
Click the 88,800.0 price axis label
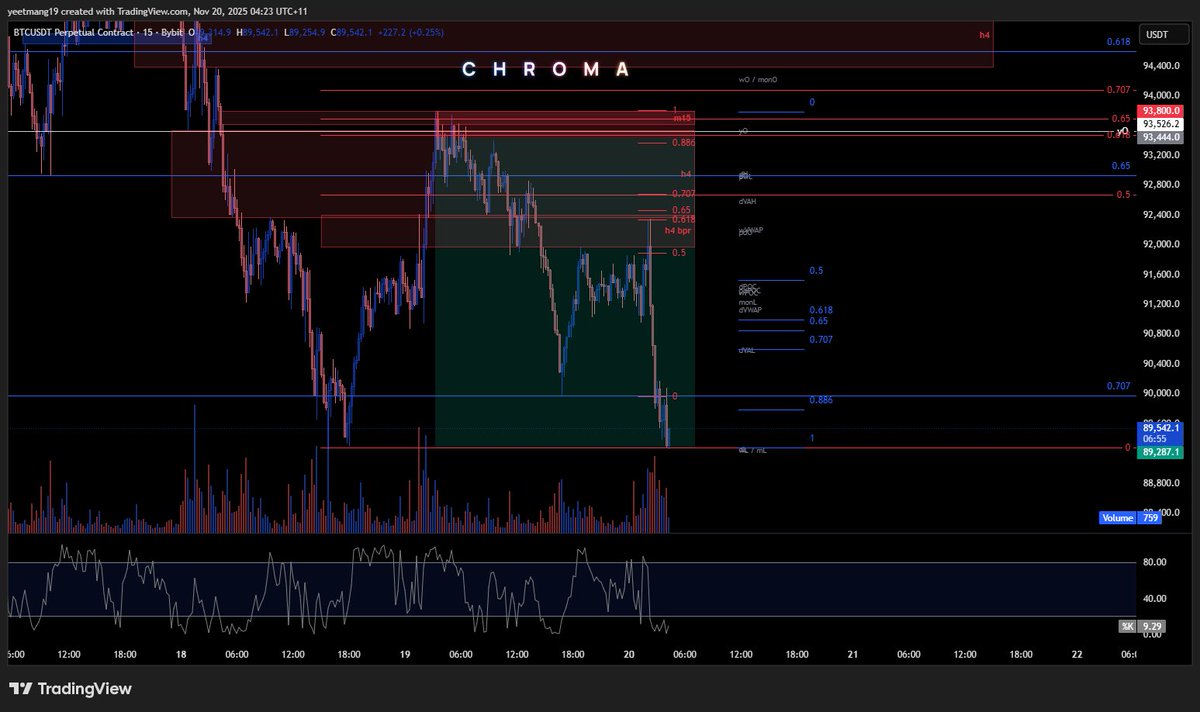click(x=1161, y=483)
